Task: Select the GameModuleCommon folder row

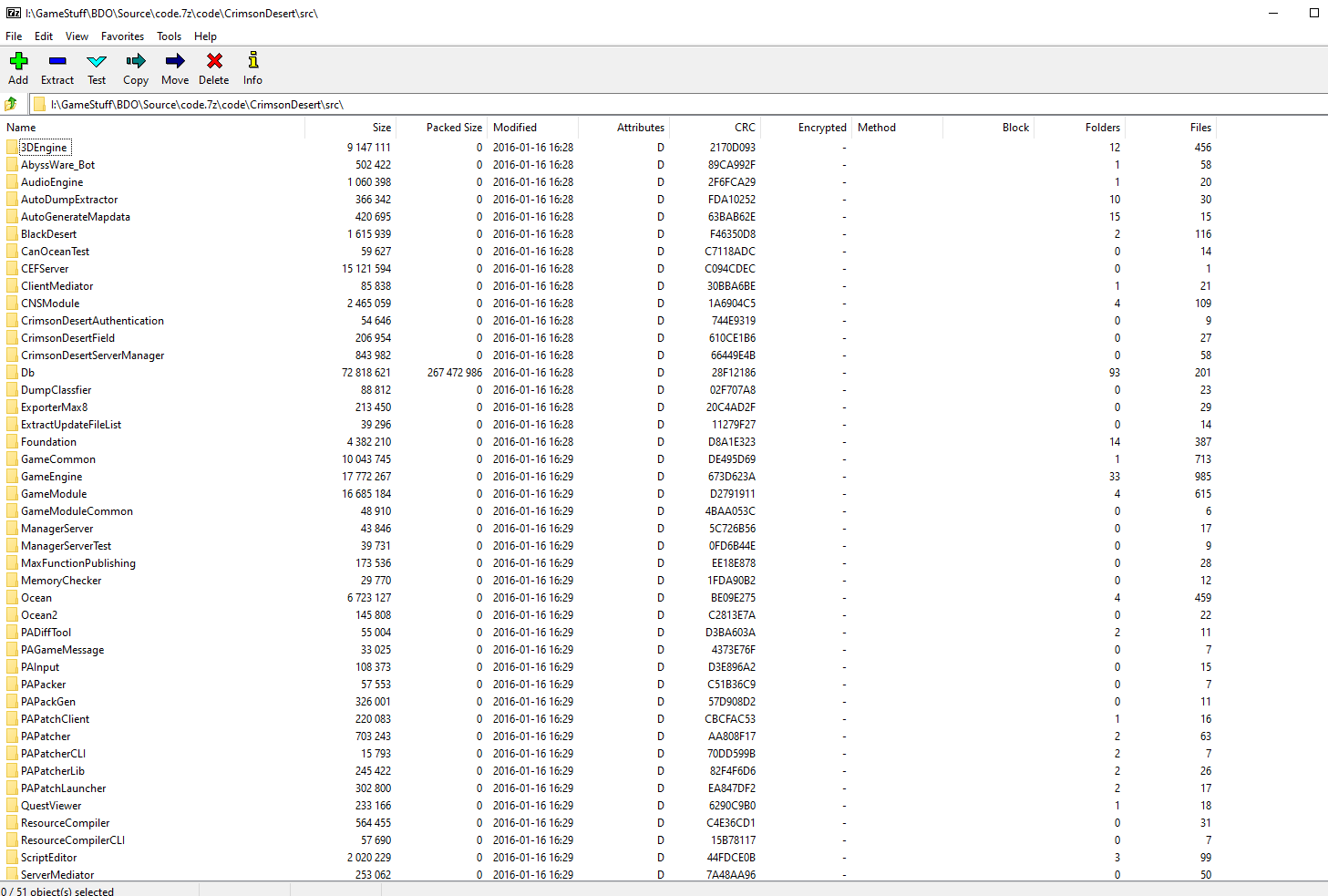Action: pyautogui.click(x=609, y=511)
